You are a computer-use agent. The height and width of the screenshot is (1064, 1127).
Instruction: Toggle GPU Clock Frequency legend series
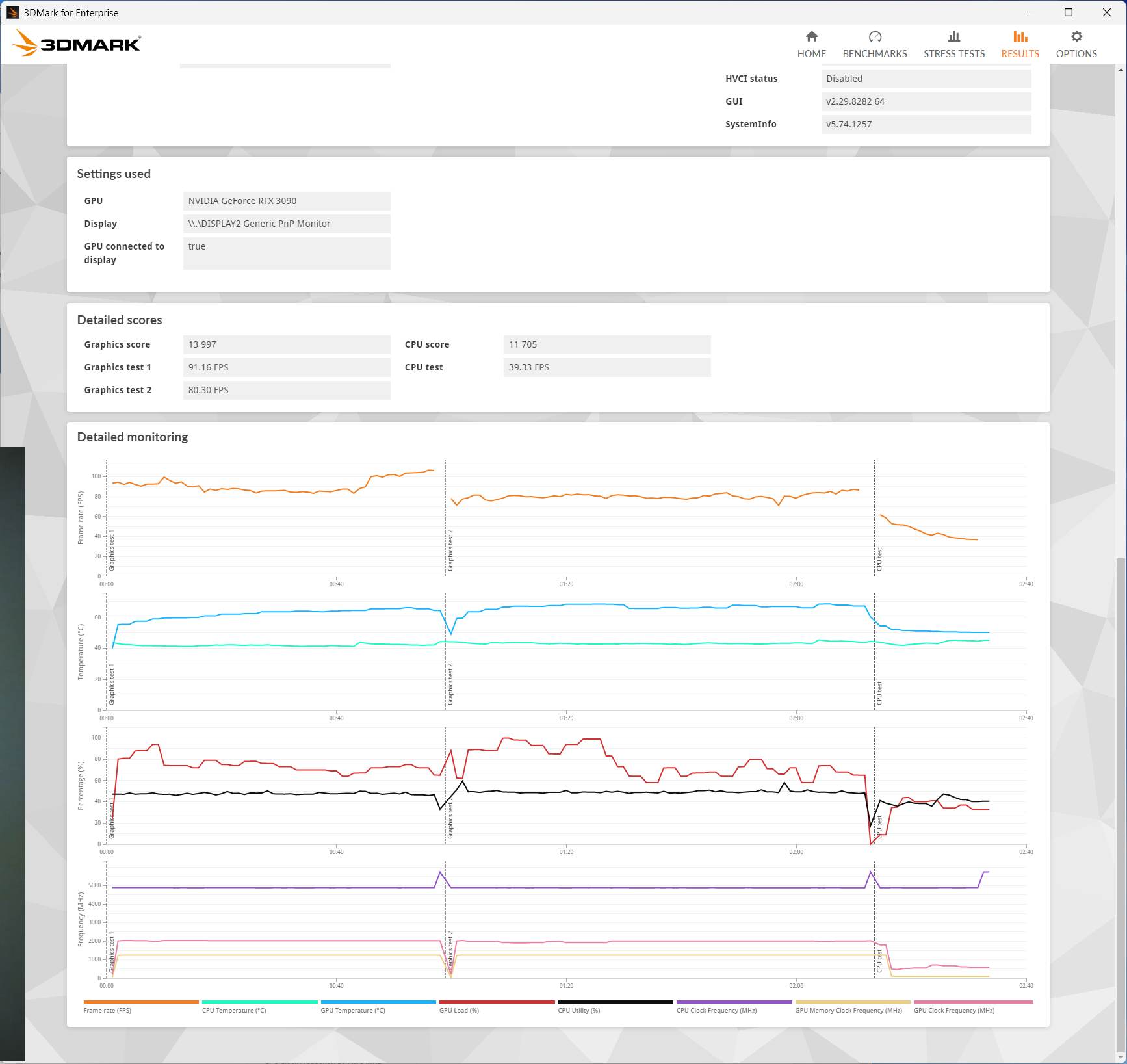(954, 1010)
